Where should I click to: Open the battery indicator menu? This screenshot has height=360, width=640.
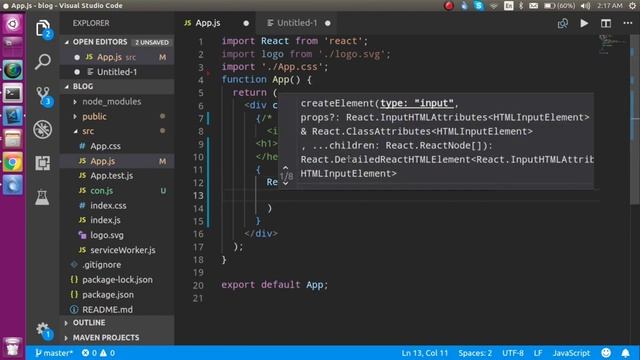[560, 5]
